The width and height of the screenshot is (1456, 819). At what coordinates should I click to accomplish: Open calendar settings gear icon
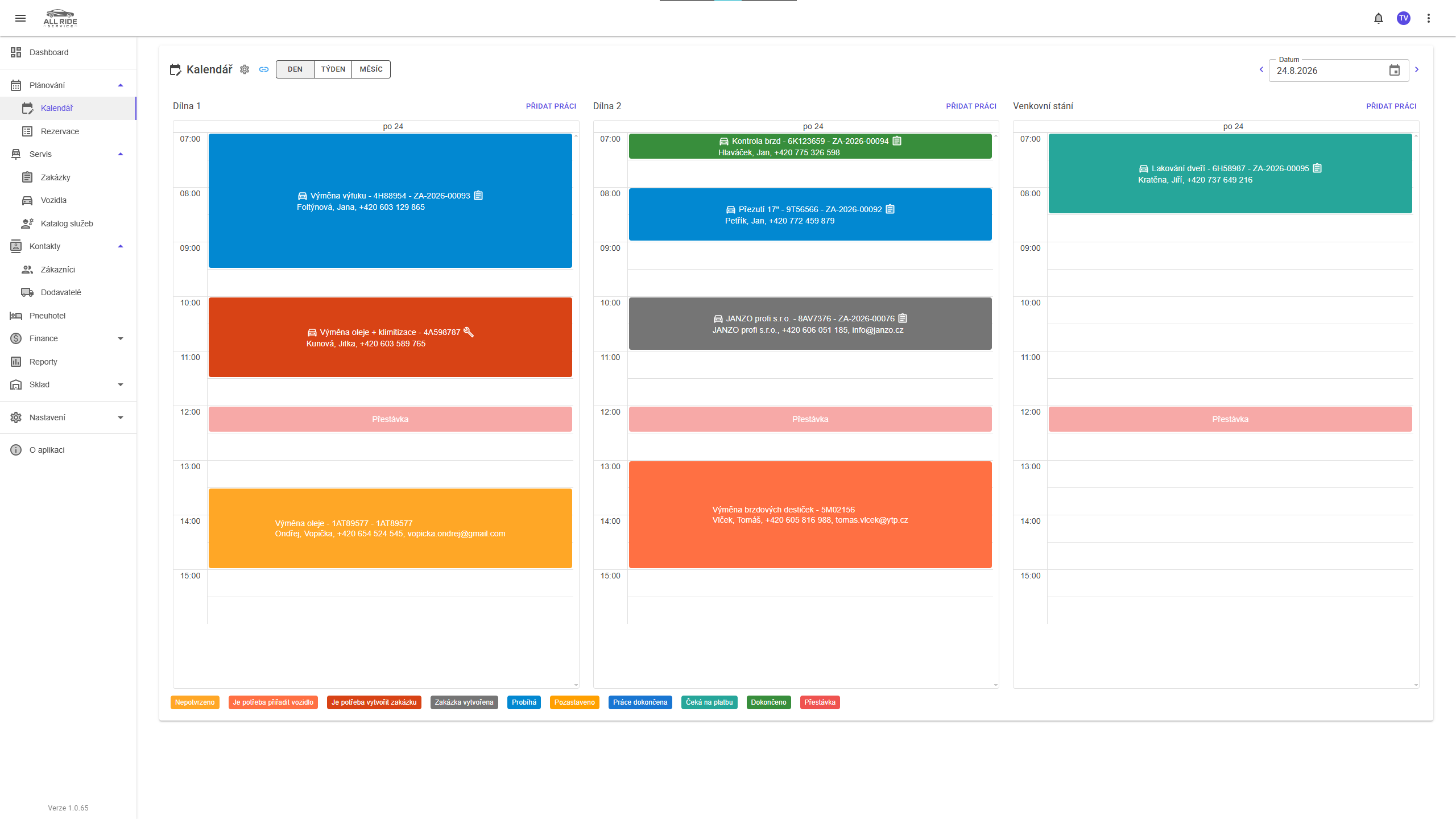[245, 69]
